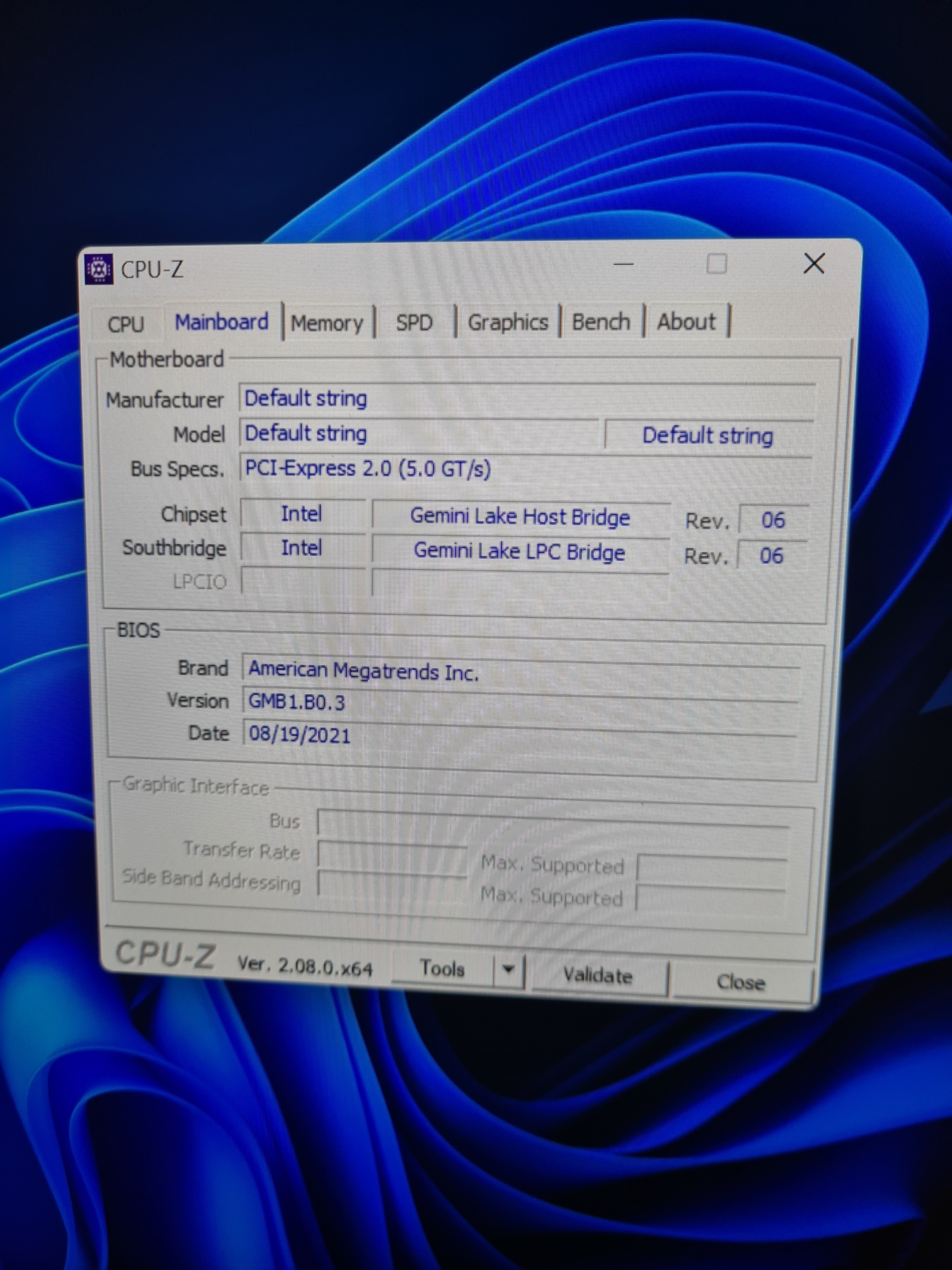
Task: Select the BIOS version 'GMB1.B0.3'
Action: 297,702
